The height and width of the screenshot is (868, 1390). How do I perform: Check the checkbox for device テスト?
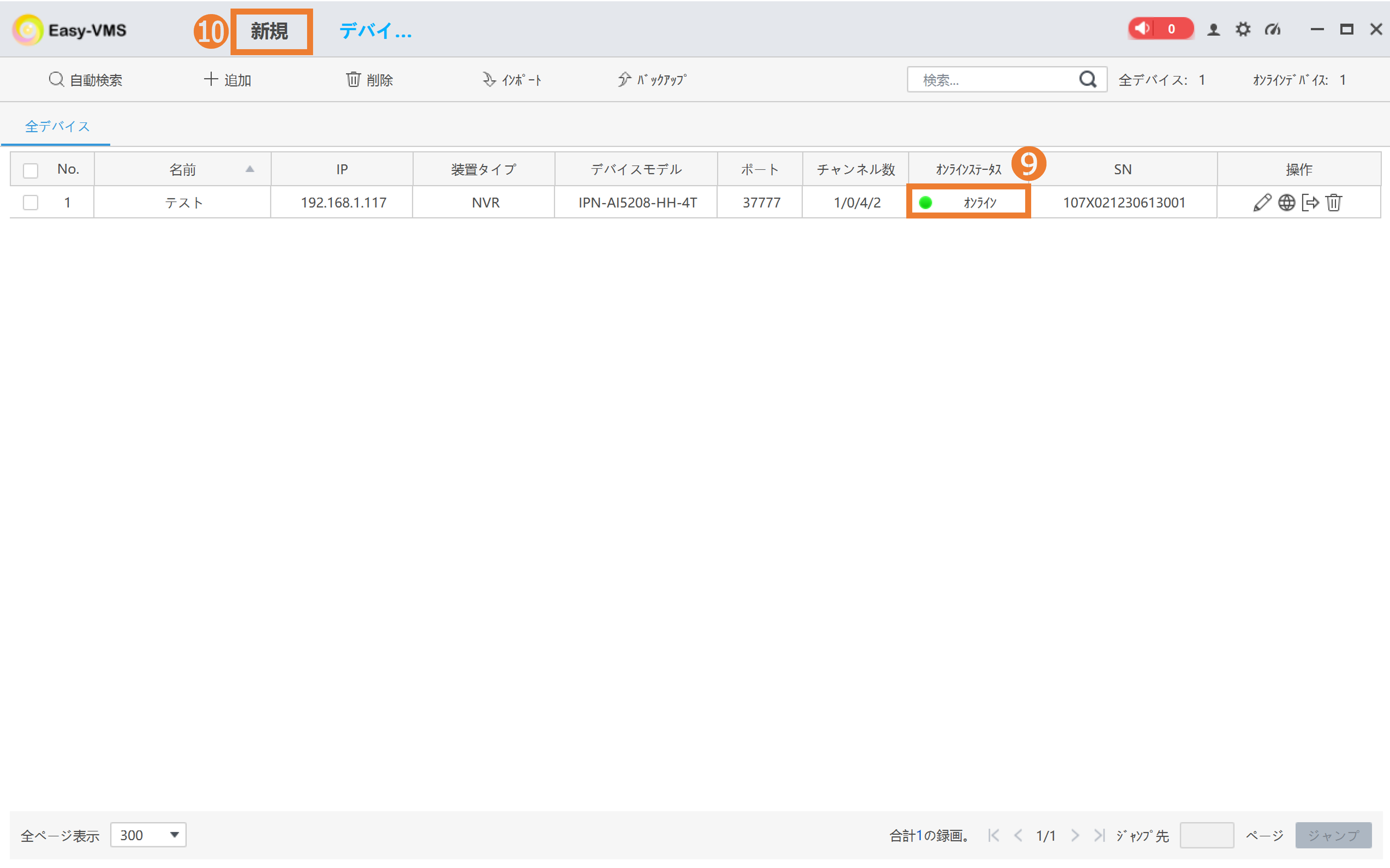tap(30, 202)
